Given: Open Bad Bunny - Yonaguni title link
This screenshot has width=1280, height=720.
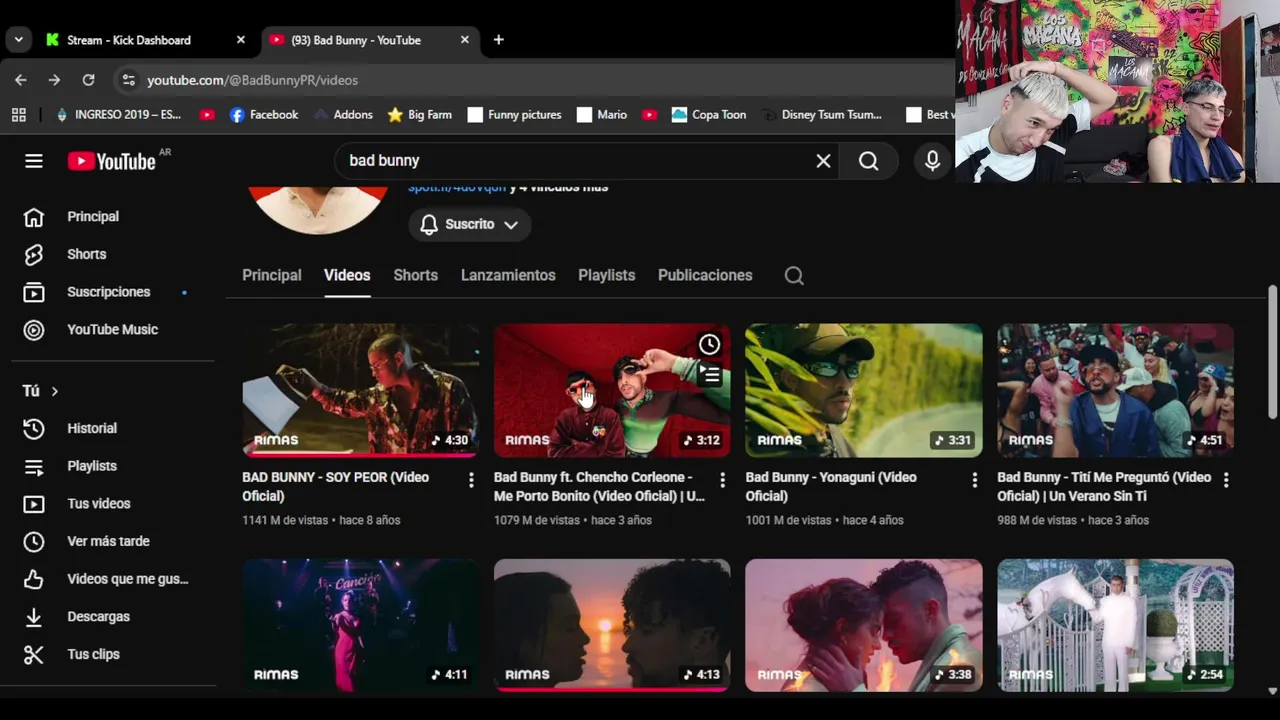Looking at the screenshot, I should pyautogui.click(x=831, y=487).
